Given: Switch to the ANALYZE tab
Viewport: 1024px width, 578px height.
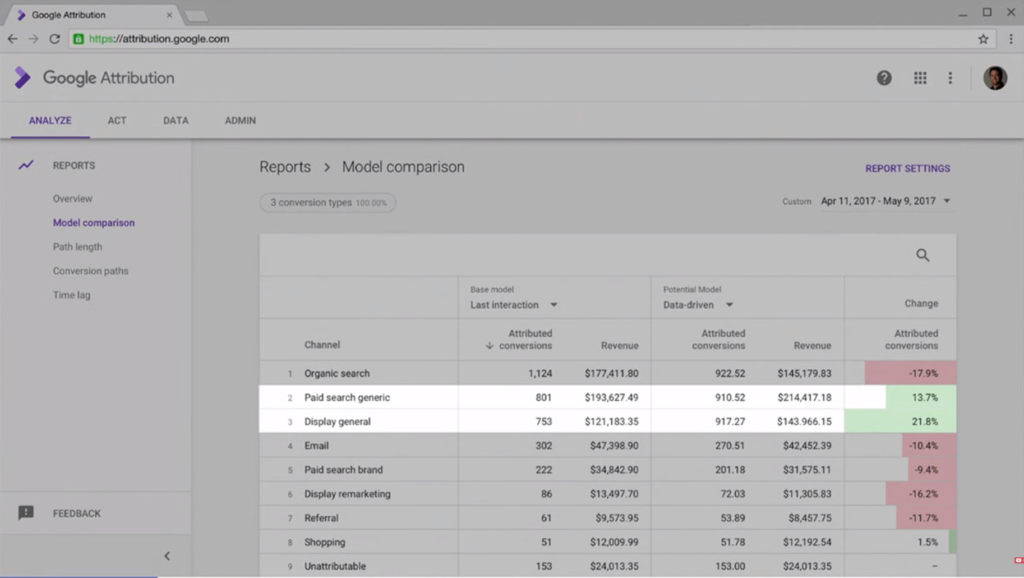Looking at the screenshot, I should pyautogui.click(x=50, y=121).
